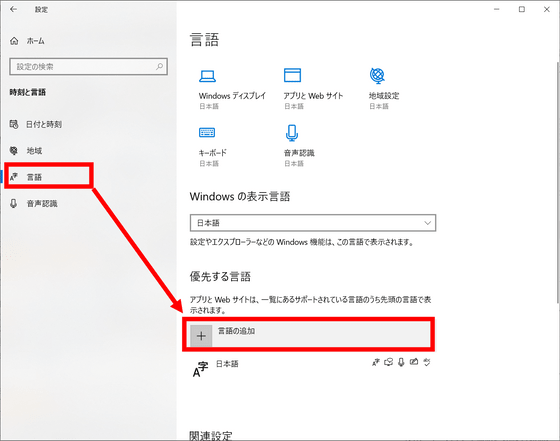Minimize the 設定 window
Screen dimensions: 560x441
(x=496, y=9)
